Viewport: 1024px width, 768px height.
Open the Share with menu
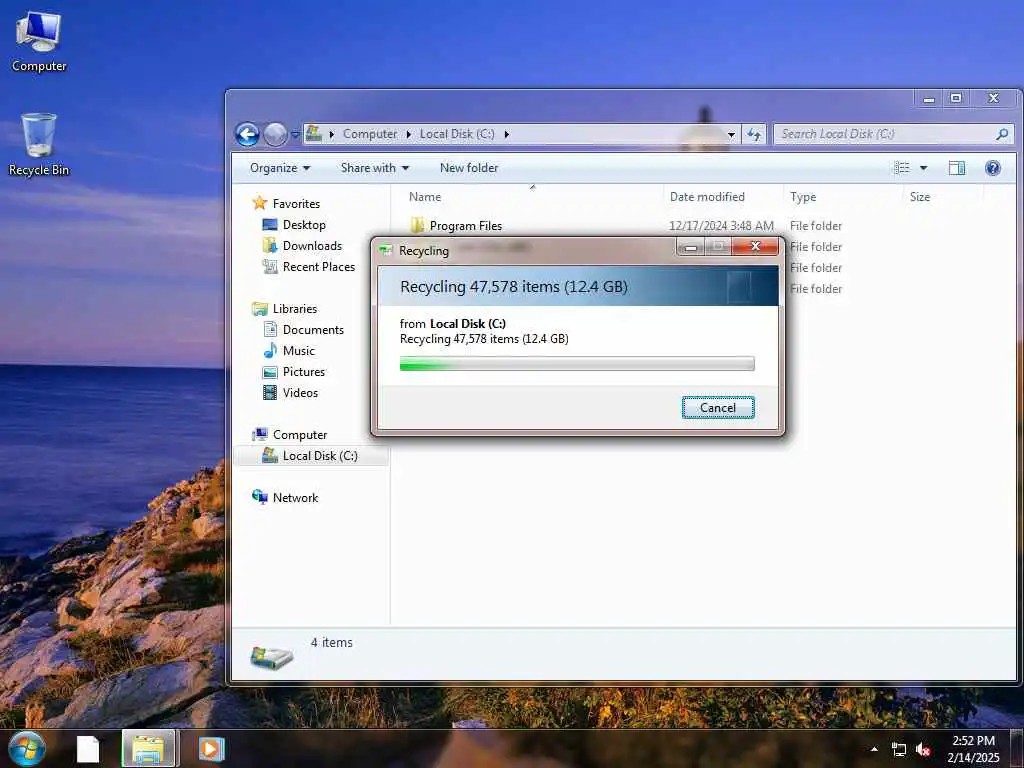click(375, 168)
